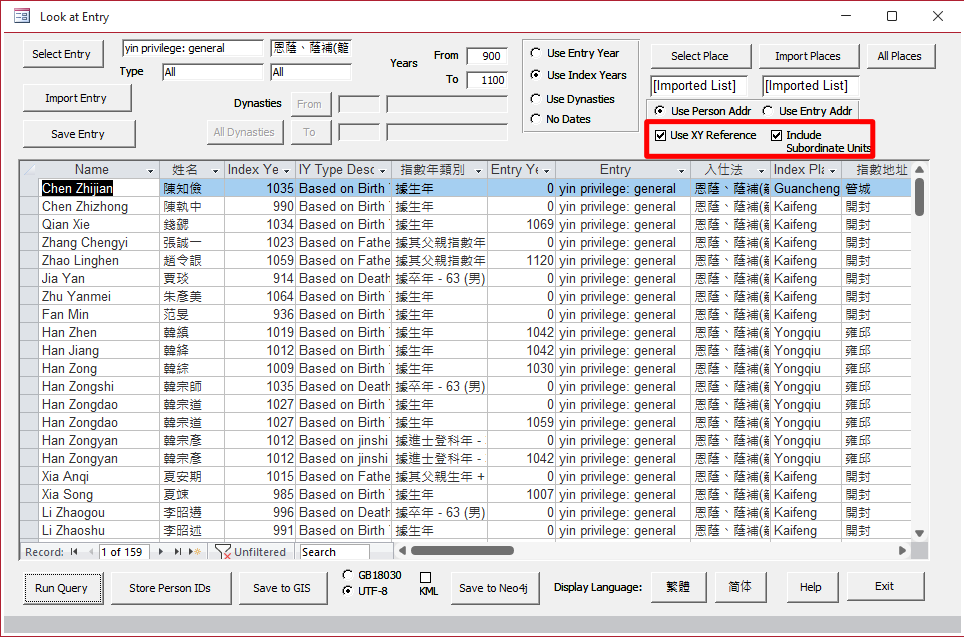
Task: Enable the Use Entry Year option
Action: coord(536,53)
